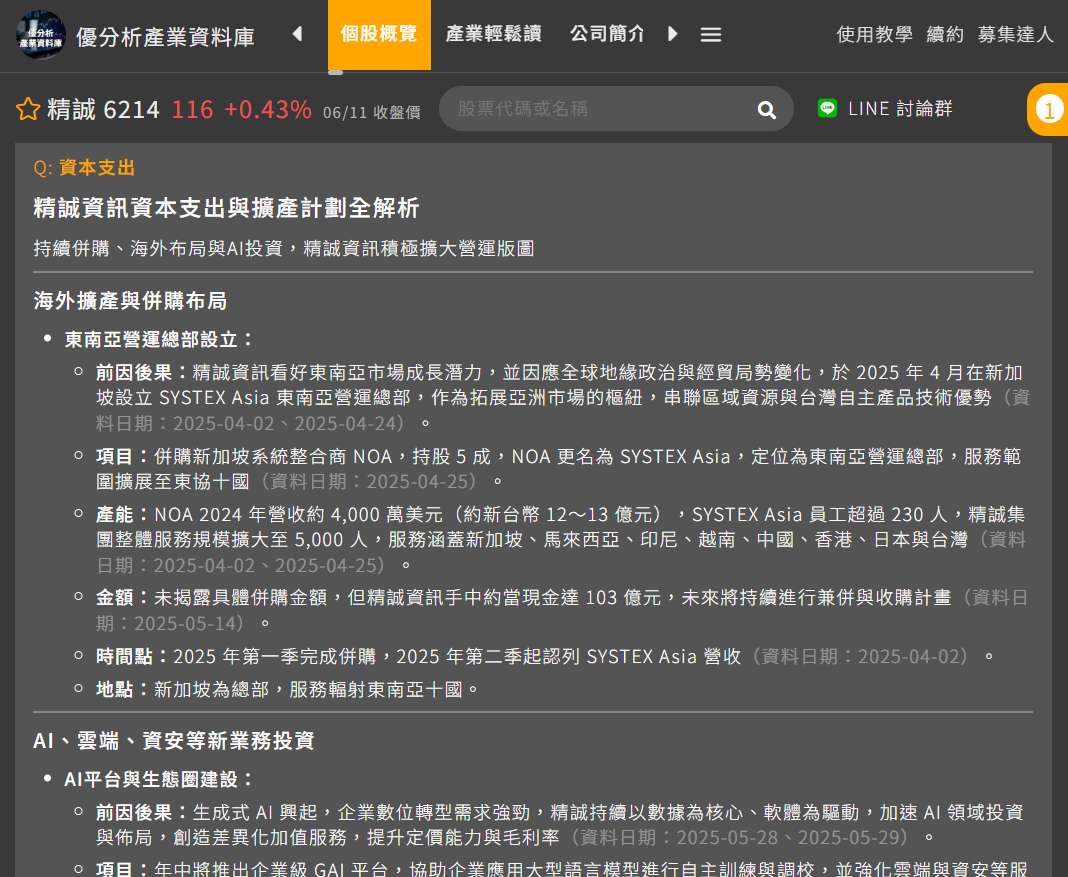Screen dimensions: 1068x877
Task: Click the magnifier search icon
Action: click(x=766, y=110)
